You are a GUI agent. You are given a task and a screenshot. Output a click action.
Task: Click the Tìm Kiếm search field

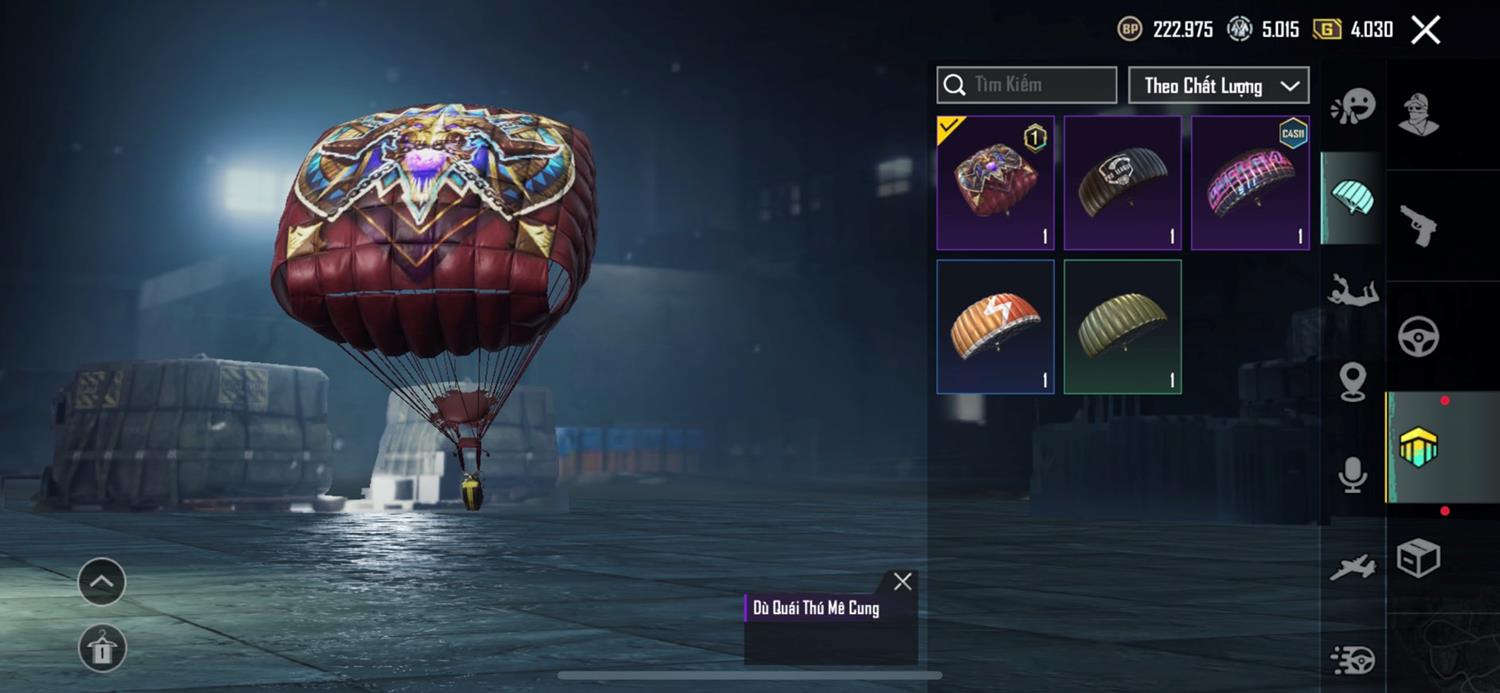click(x=1027, y=85)
